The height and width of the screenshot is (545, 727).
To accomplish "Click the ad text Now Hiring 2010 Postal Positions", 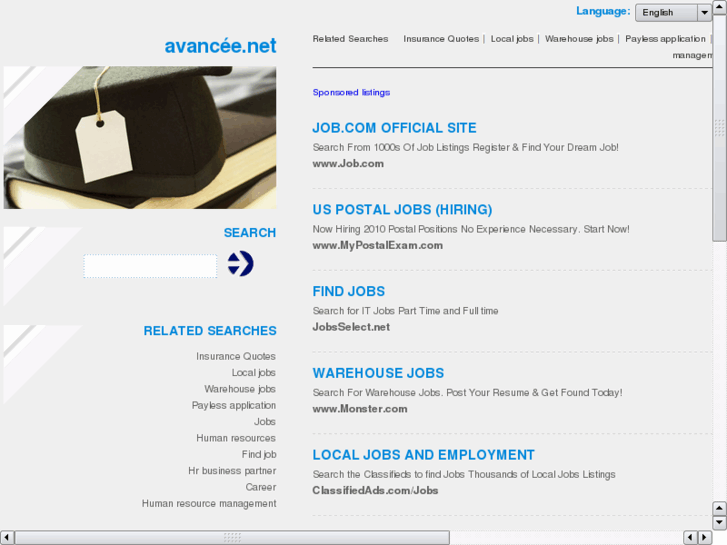I will tap(471, 229).
